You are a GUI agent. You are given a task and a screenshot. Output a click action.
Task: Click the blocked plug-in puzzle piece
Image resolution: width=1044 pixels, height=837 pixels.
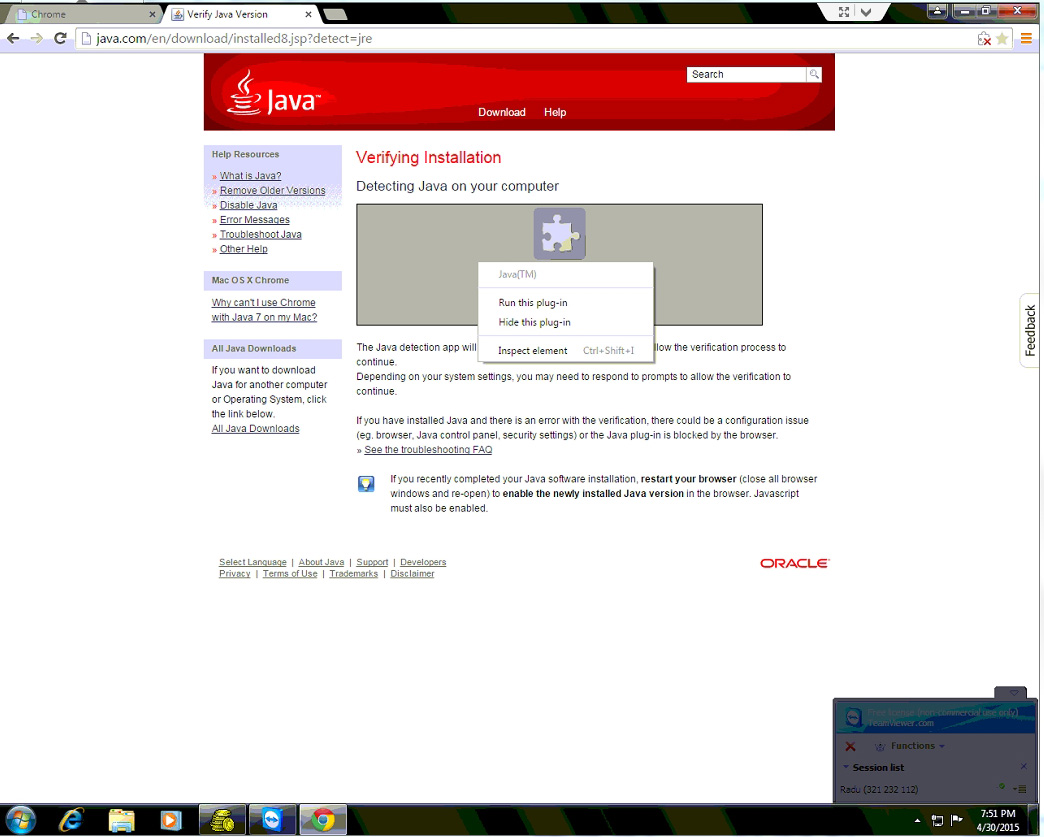click(x=559, y=234)
